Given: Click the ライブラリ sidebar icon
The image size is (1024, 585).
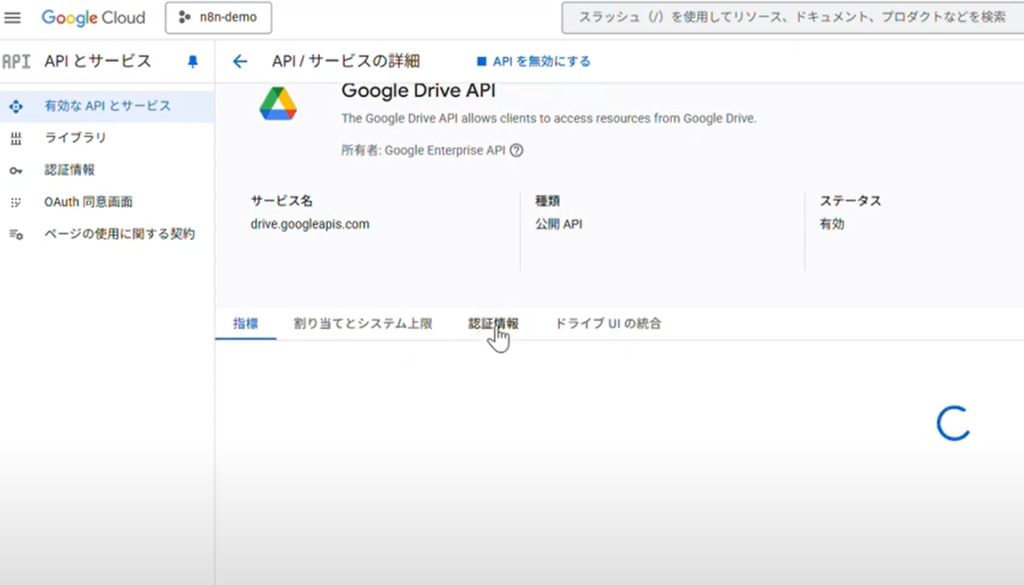Looking at the screenshot, I should point(16,138).
